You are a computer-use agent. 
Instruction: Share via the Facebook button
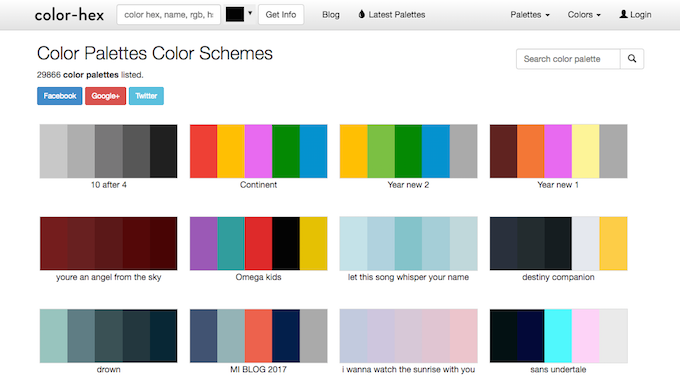(59, 96)
